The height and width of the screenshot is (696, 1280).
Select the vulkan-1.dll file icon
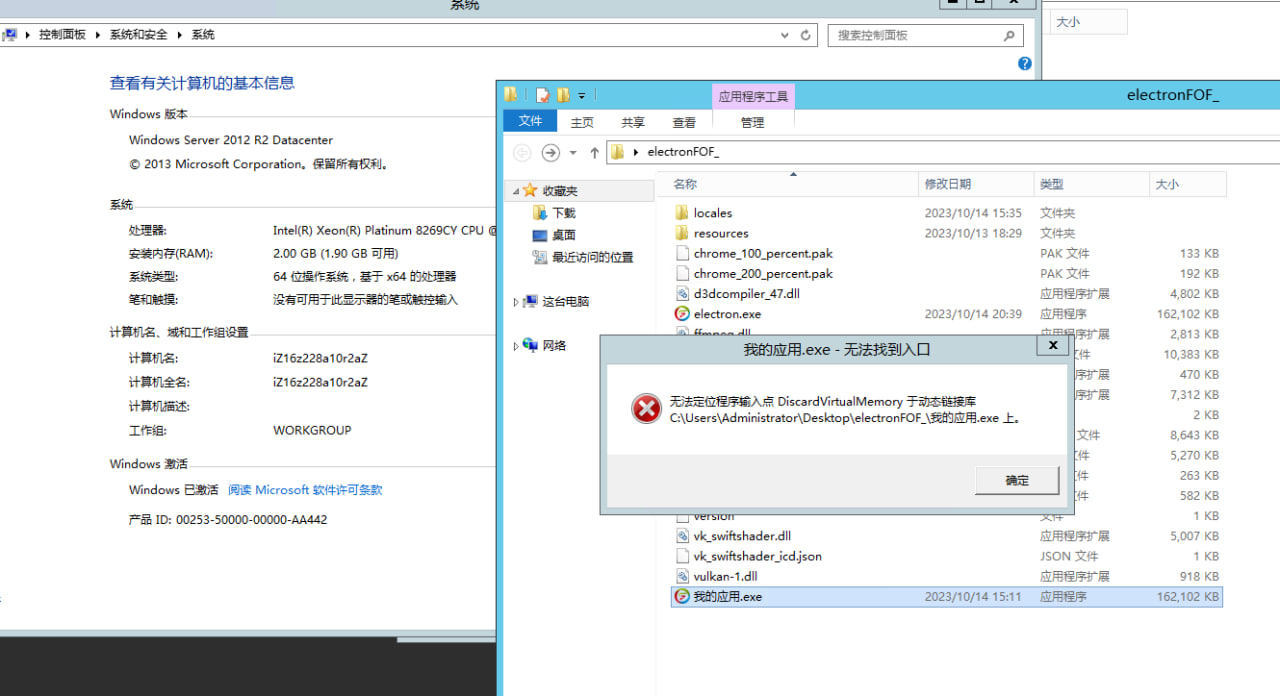(x=682, y=576)
